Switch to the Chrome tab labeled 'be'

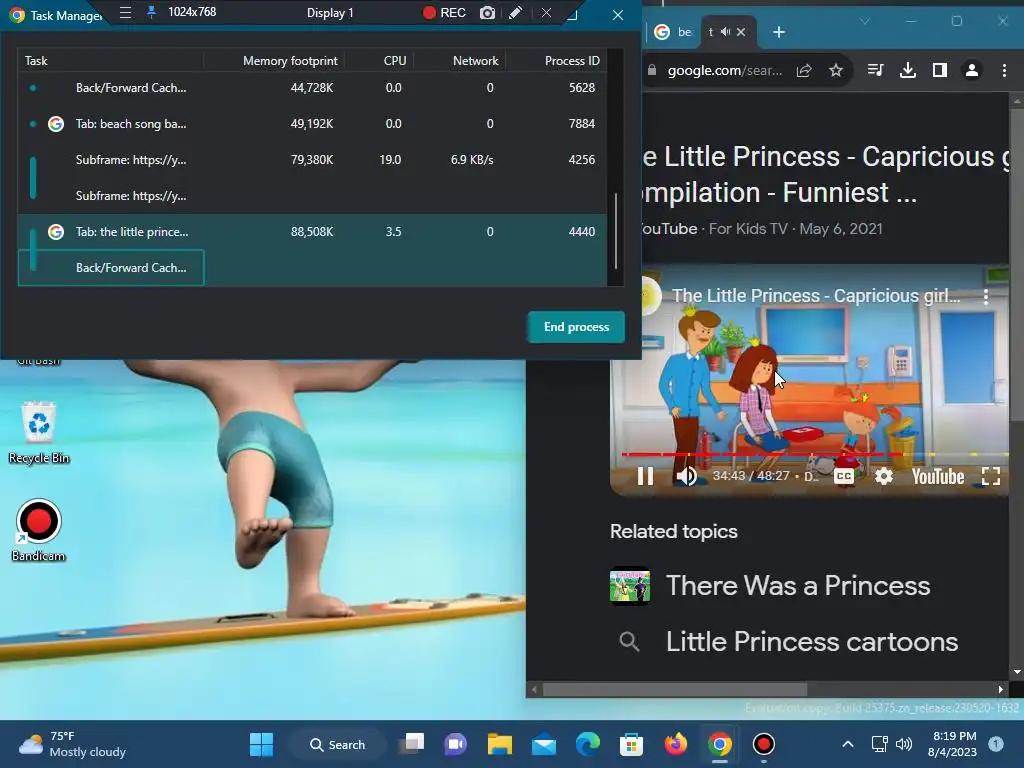tap(673, 31)
